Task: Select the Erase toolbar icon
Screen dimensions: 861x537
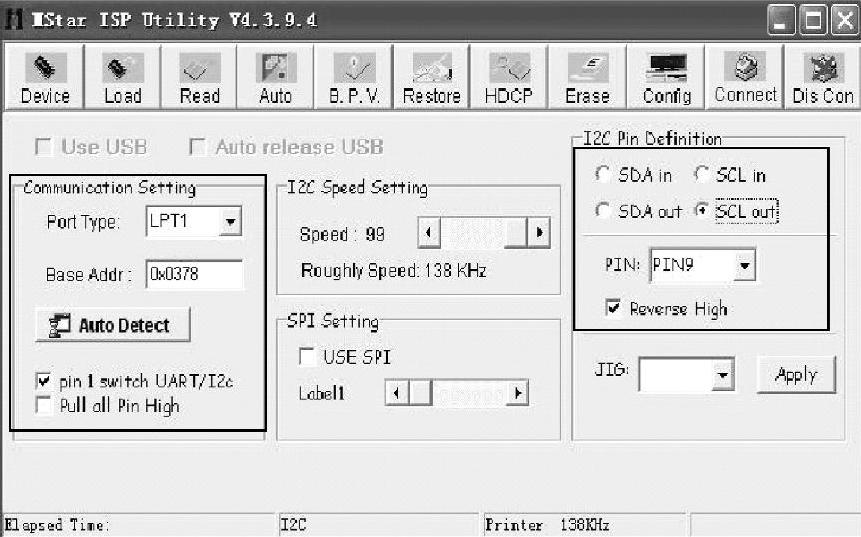Action: click(x=587, y=78)
